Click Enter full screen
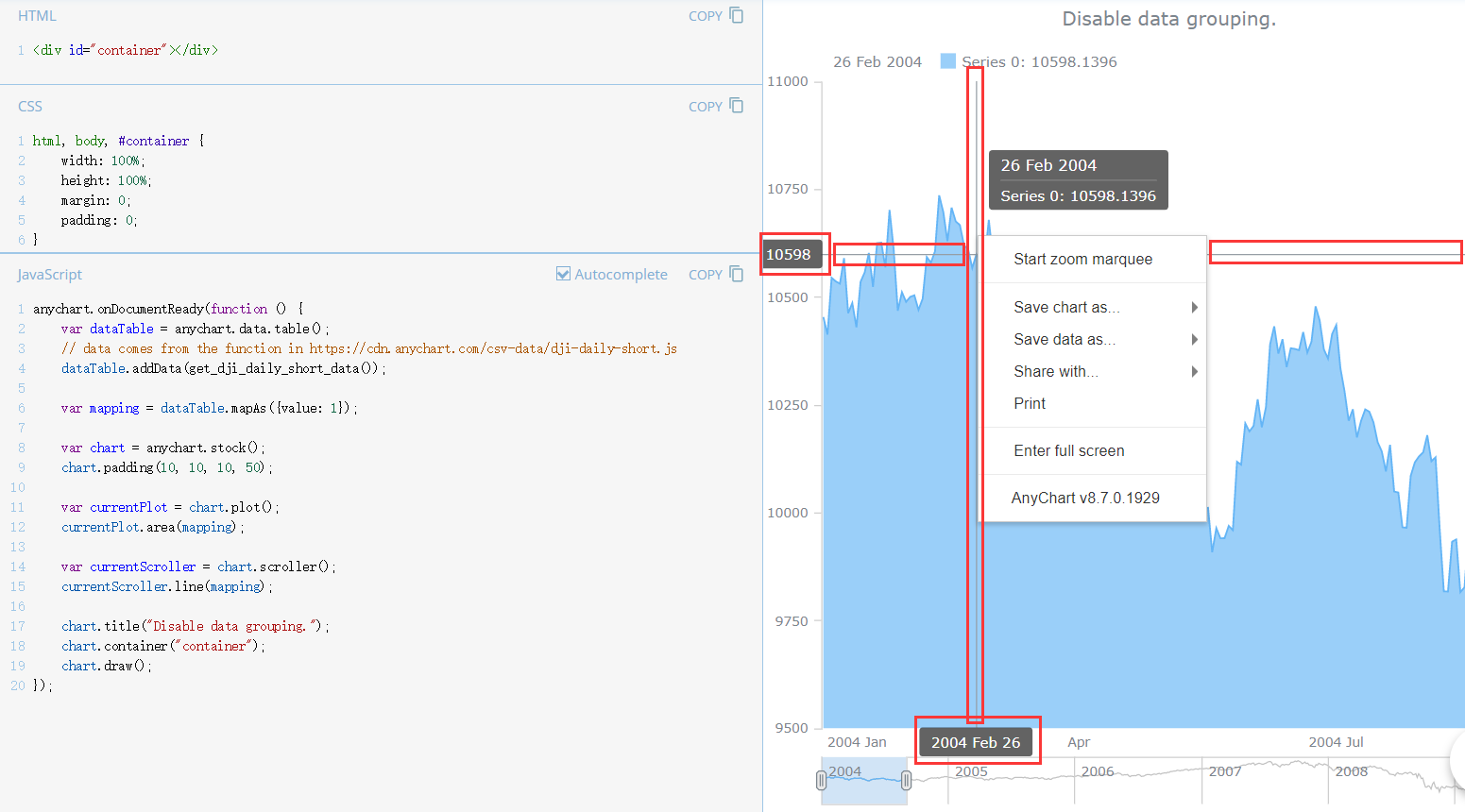 1067,450
